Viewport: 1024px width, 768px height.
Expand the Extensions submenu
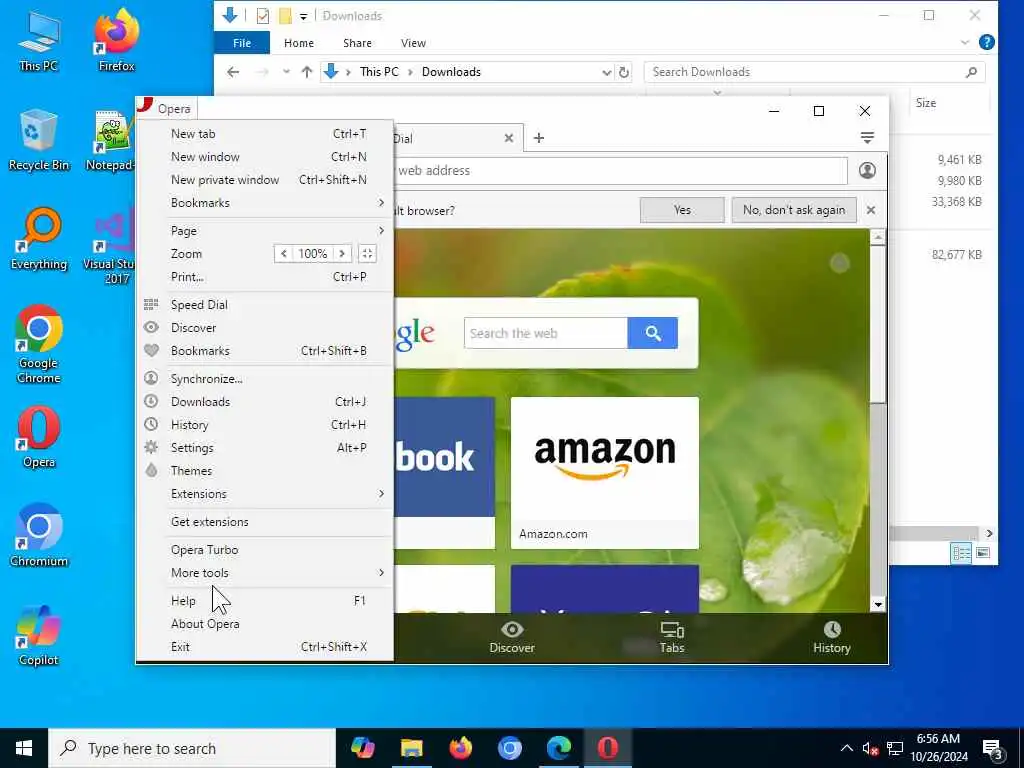coord(265,494)
